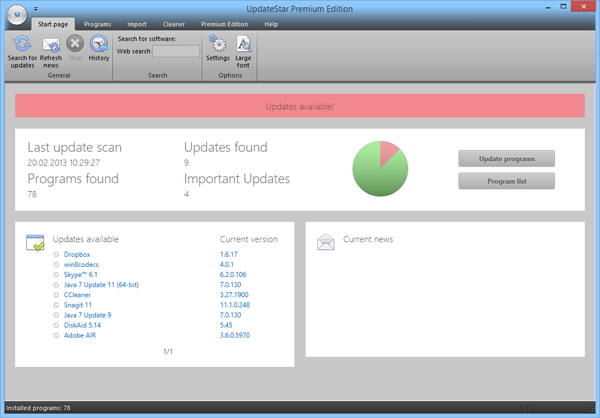The image size is (600, 418).
Task: Click the Important Updates heading
Action: (237, 179)
